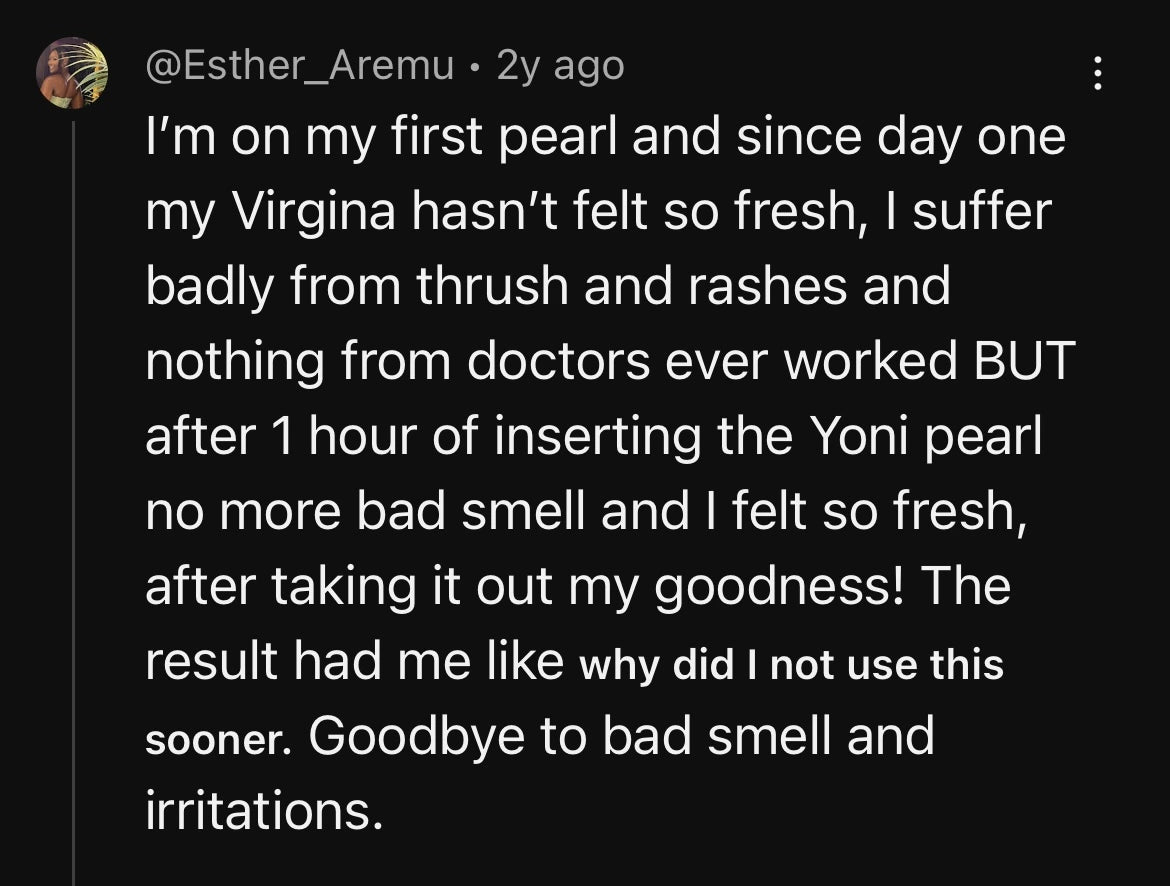Click the word "thrush" in the comment
This screenshot has height=886, width=1170.
point(492,286)
